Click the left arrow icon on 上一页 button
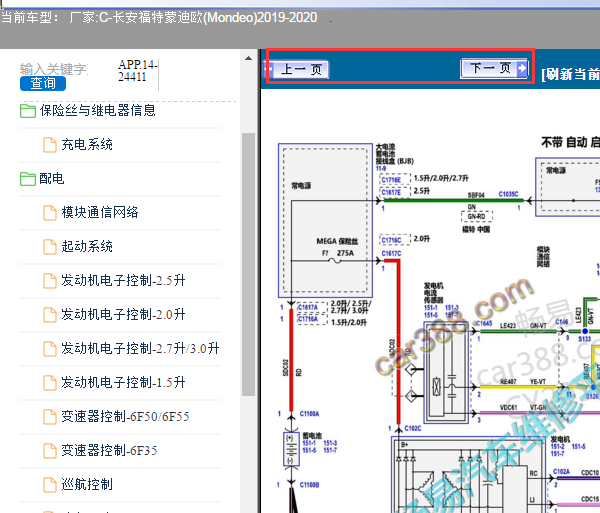The image size is (600, 513). click(268, 70)
